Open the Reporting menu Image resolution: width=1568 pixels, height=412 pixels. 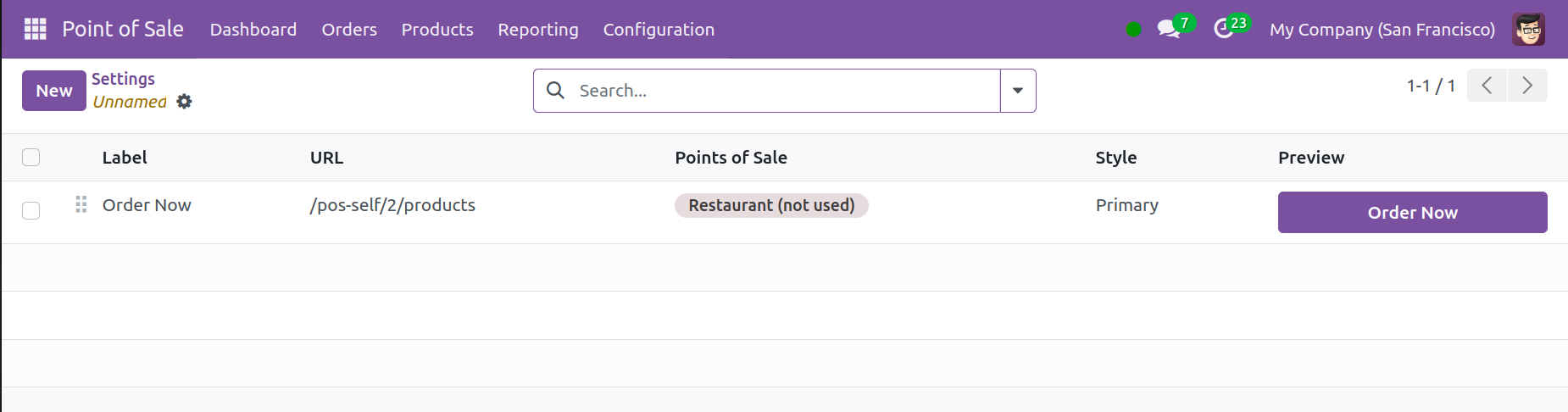537,30
